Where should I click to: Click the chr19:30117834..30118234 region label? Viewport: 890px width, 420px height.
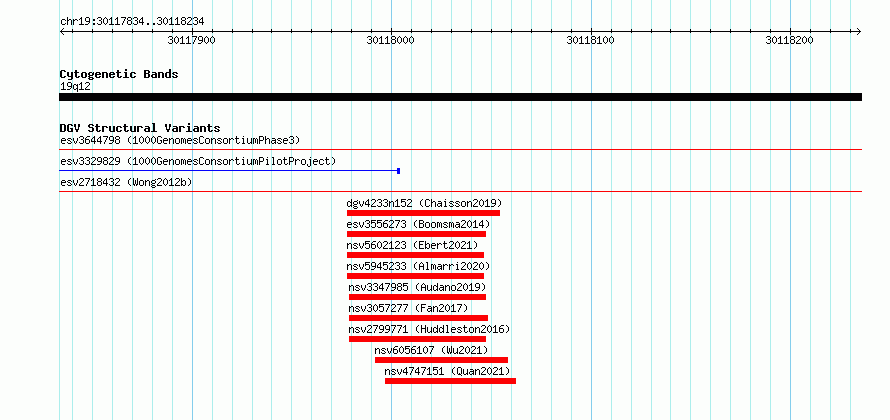(x=132, y=22)
